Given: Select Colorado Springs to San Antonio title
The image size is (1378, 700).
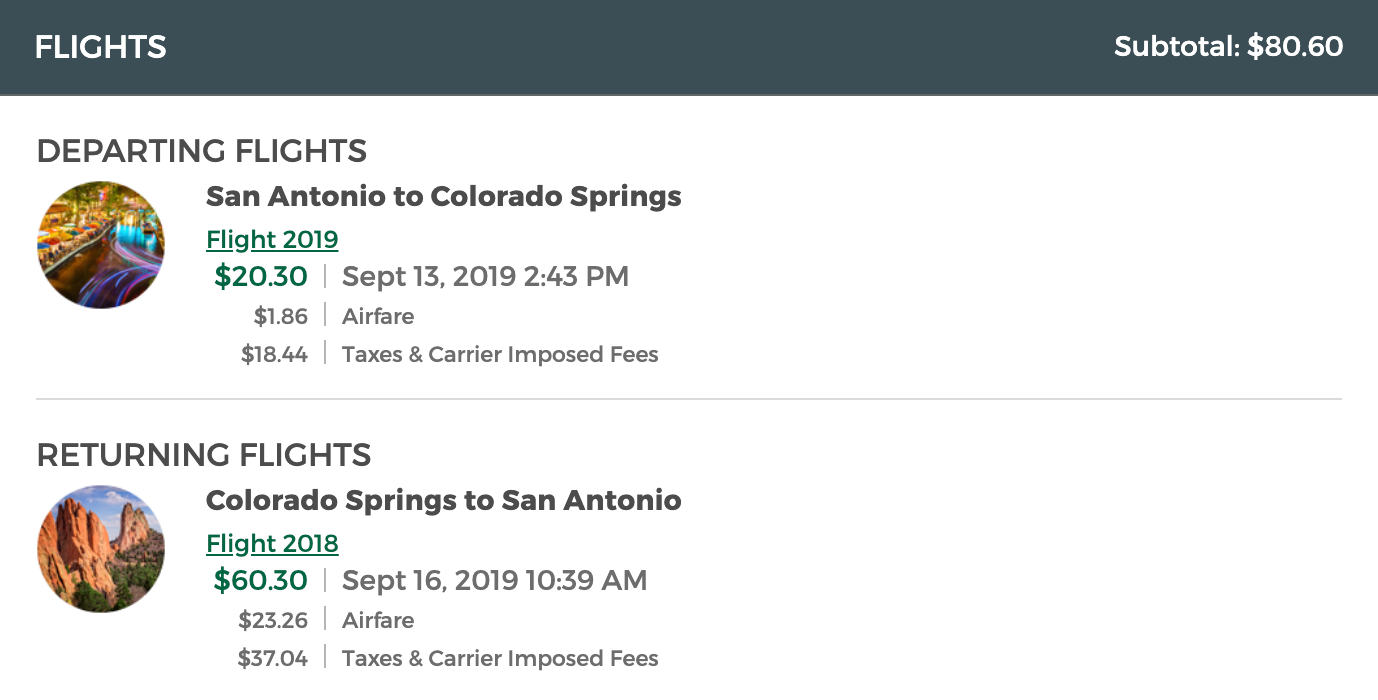Looking at the screenshot, I should click(x=444, y=500).
